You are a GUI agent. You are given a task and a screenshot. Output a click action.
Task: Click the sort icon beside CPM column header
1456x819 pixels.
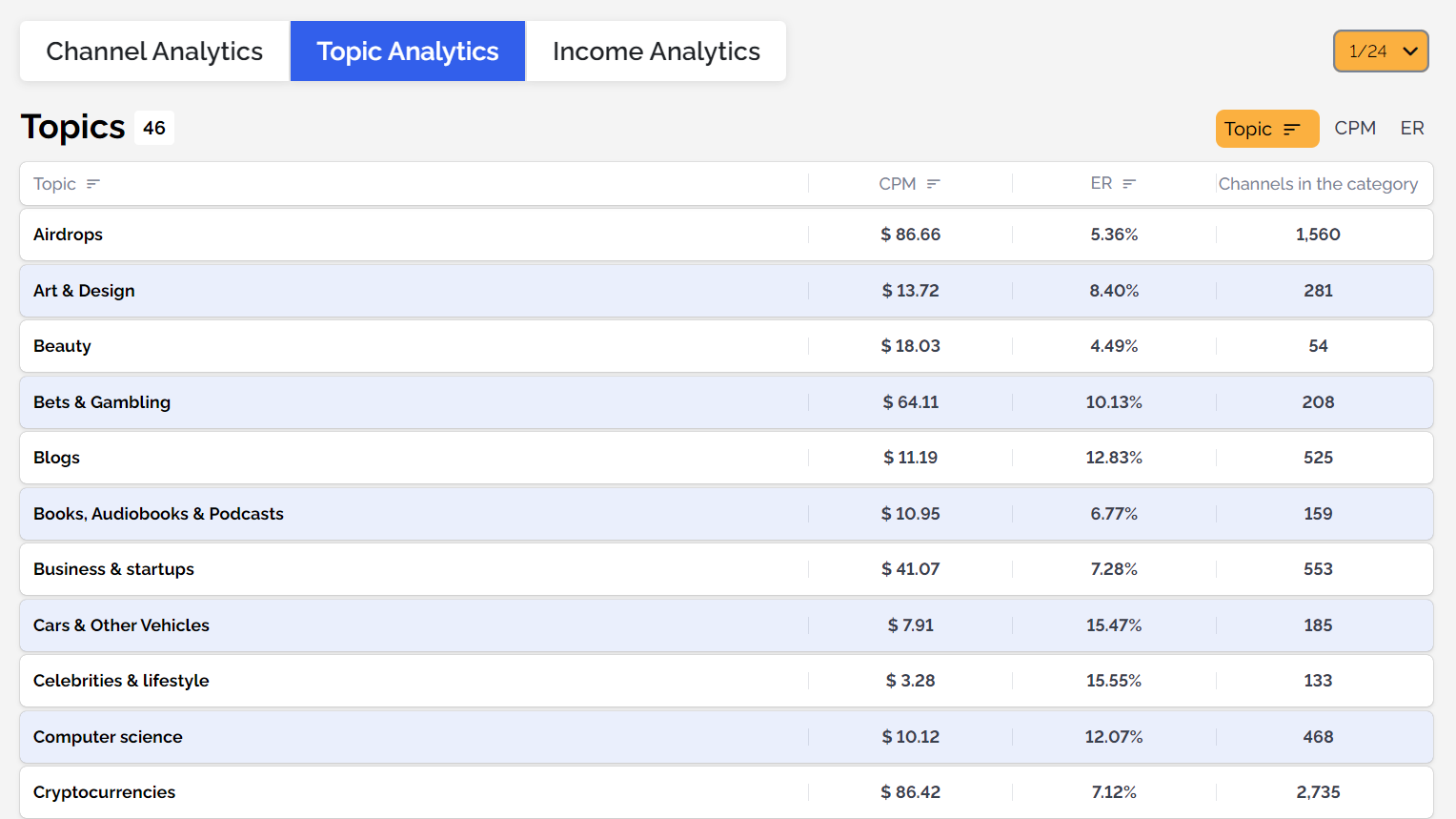coord(934,184)
